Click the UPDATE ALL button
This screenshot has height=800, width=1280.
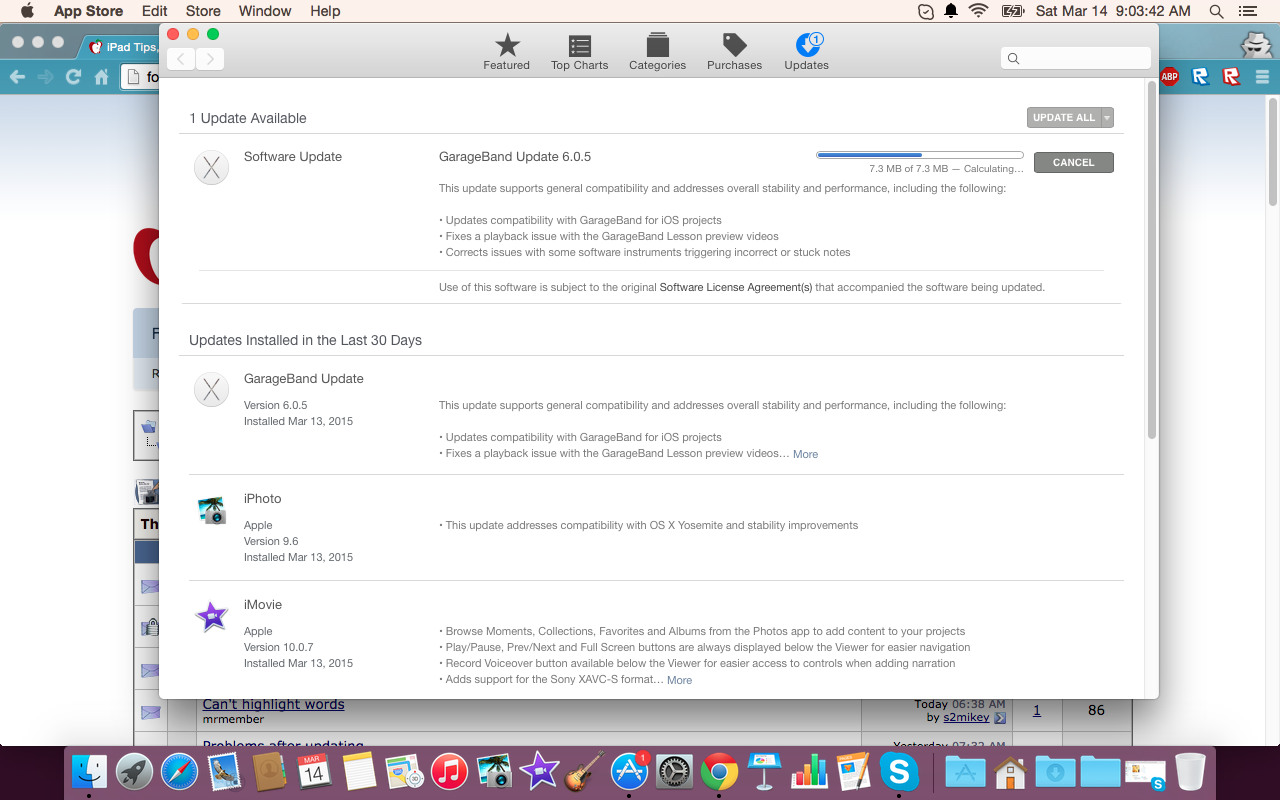coord(1064,118)
